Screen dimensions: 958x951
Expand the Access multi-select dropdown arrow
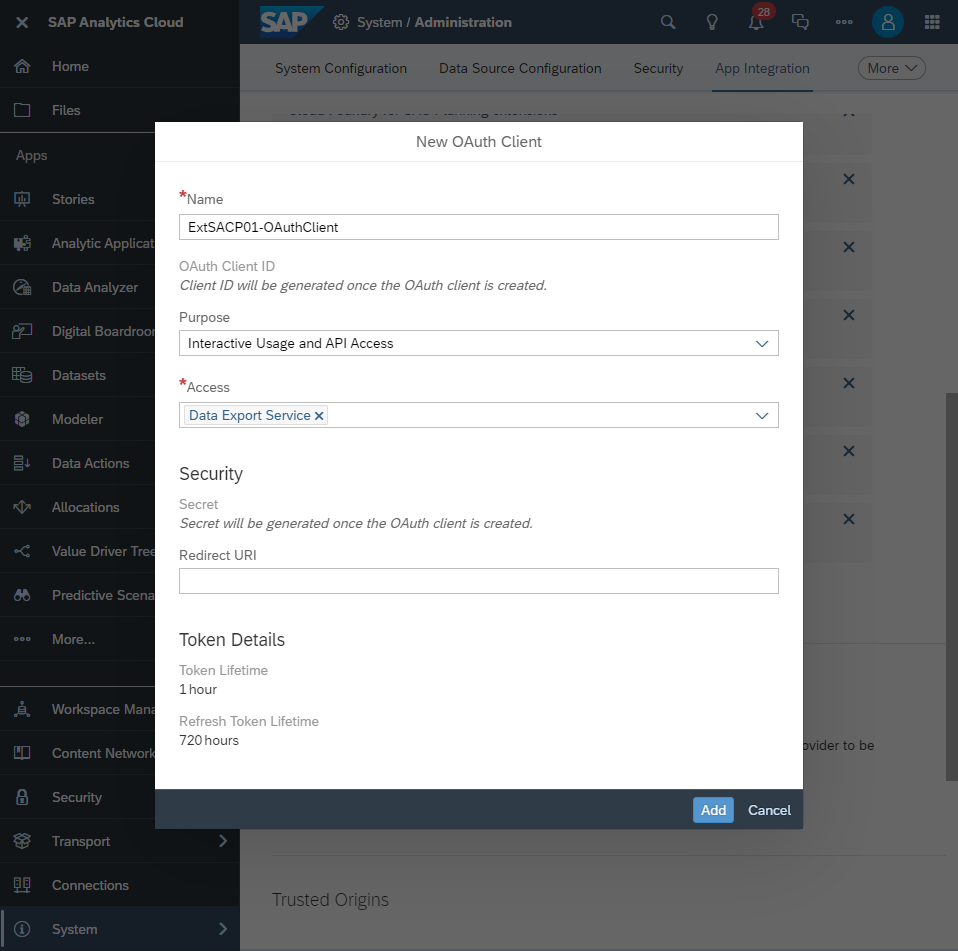(x=762, y=416)
